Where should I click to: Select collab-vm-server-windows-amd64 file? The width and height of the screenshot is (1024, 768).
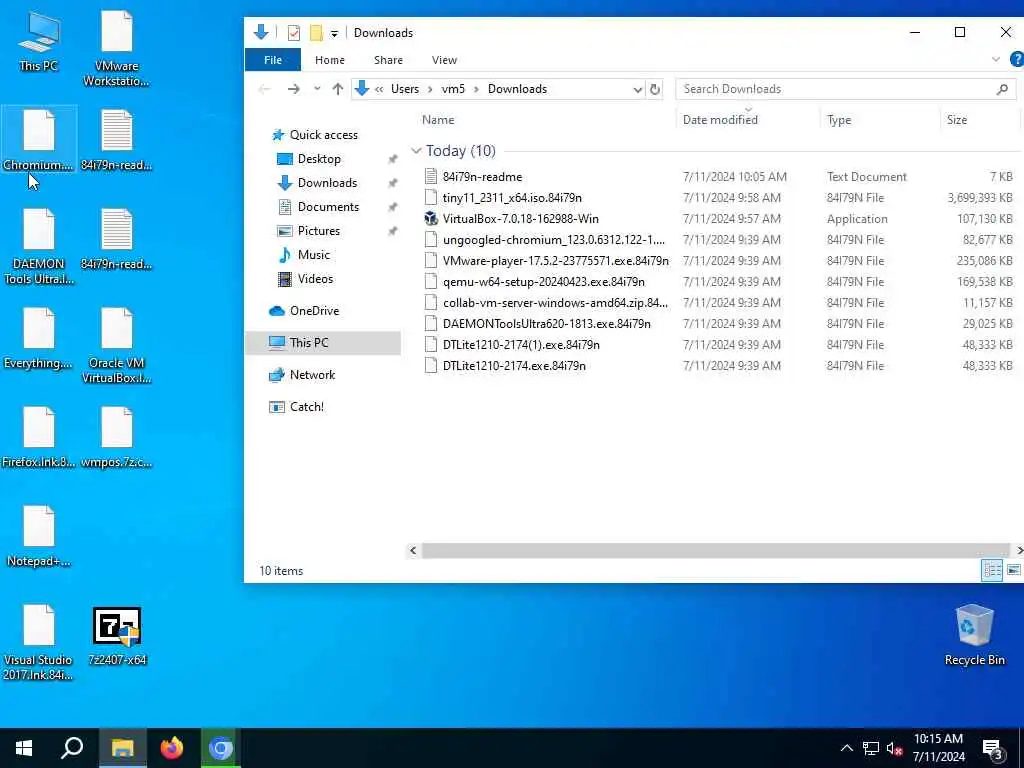pos(718,302)
